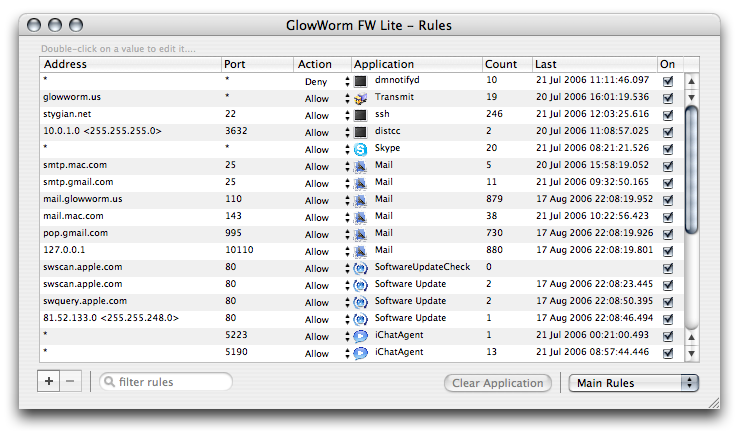Click the vertical scrollbar thumb
This screenshot has height=431, width=741.
691,170
